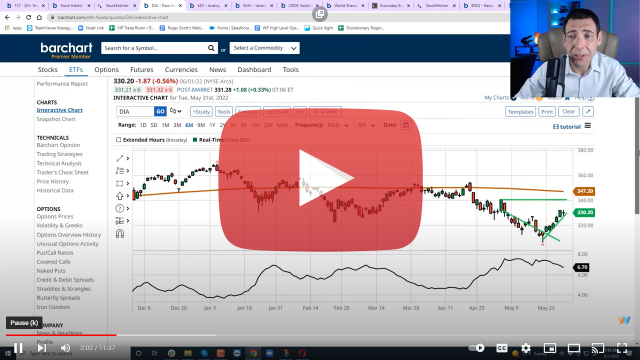Screen dimensions: 640x360
Task: Open YouTube player settings gear
Action: (526, 348)
